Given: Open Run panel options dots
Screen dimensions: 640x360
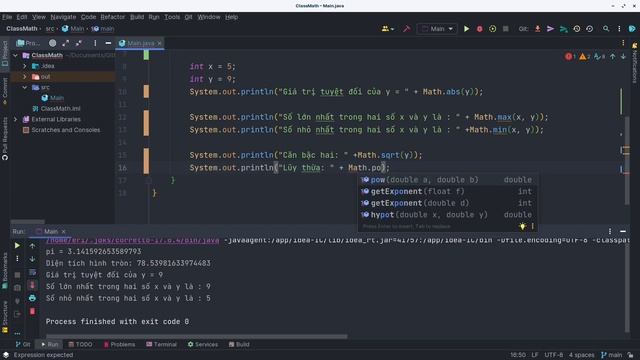Looking at the screenshot, I should coord(610,231).
